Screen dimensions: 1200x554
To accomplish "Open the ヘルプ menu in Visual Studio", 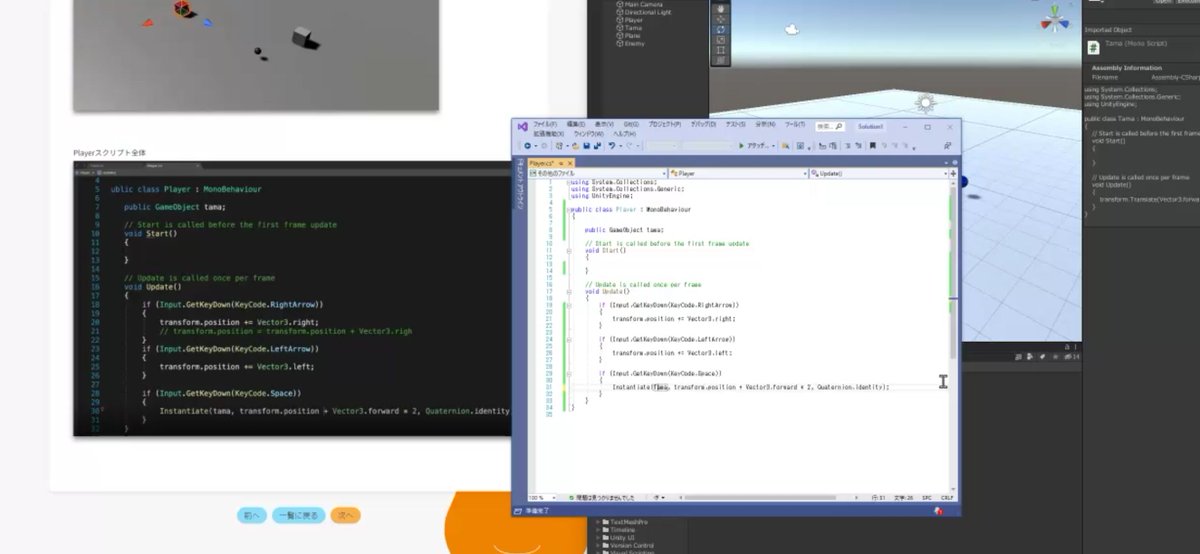I will (x=624, y=133).
